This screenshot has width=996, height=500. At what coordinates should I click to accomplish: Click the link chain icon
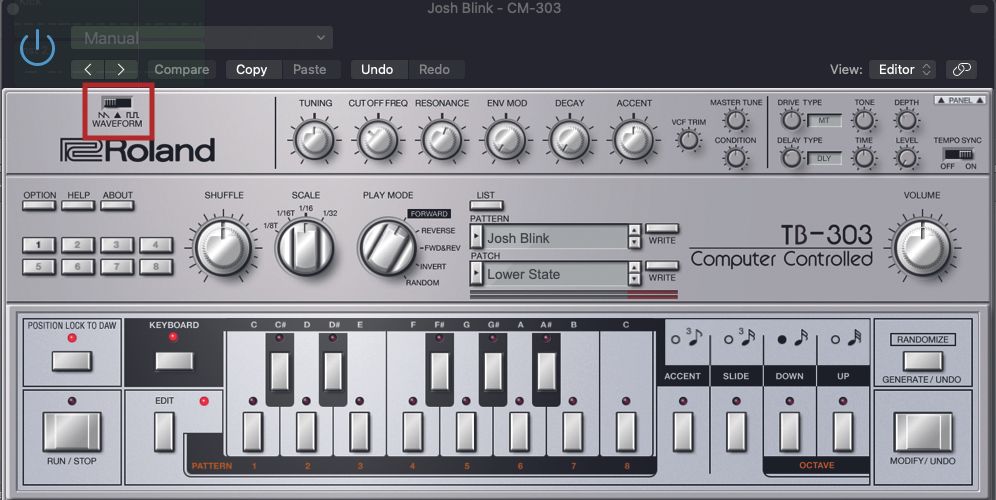(962, 69)
